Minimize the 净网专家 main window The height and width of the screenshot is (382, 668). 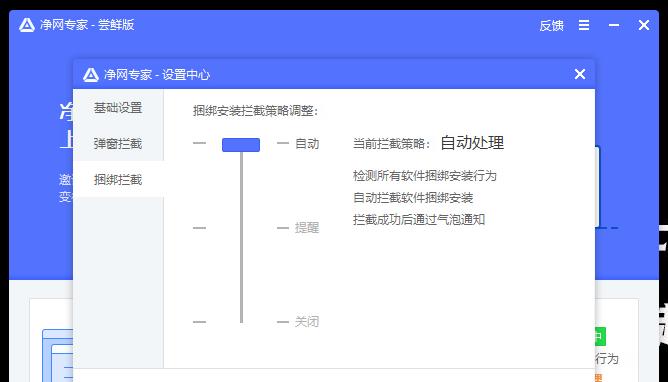[x=613, y=25]
